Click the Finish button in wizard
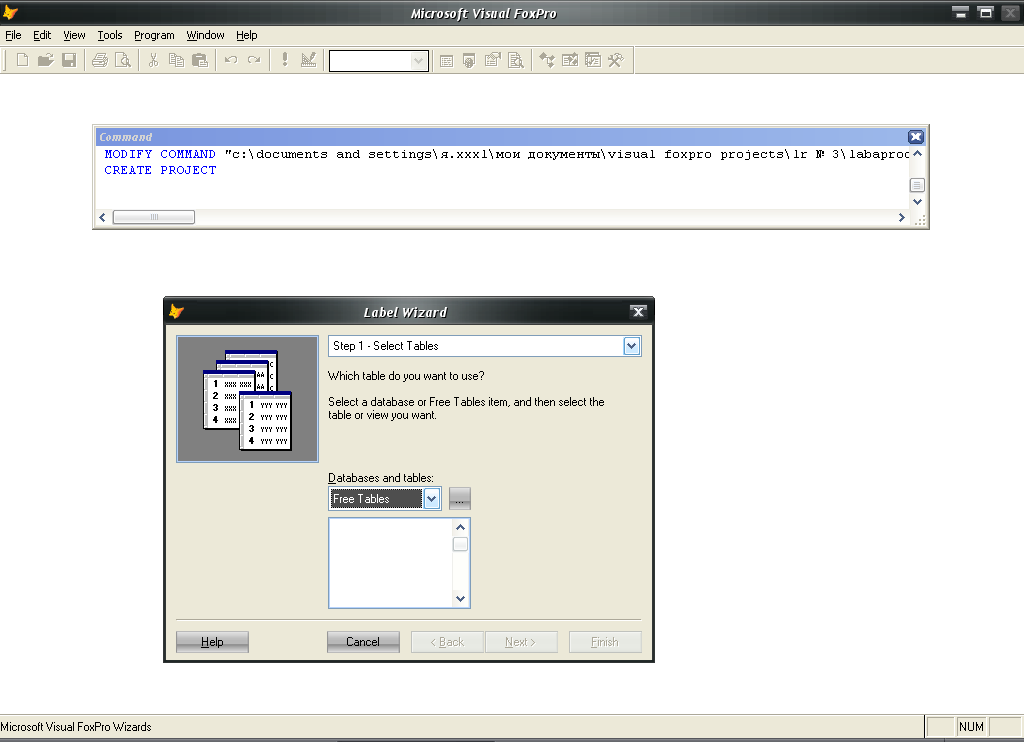This screenshot has width=1024, height=742. click(605, 642)
